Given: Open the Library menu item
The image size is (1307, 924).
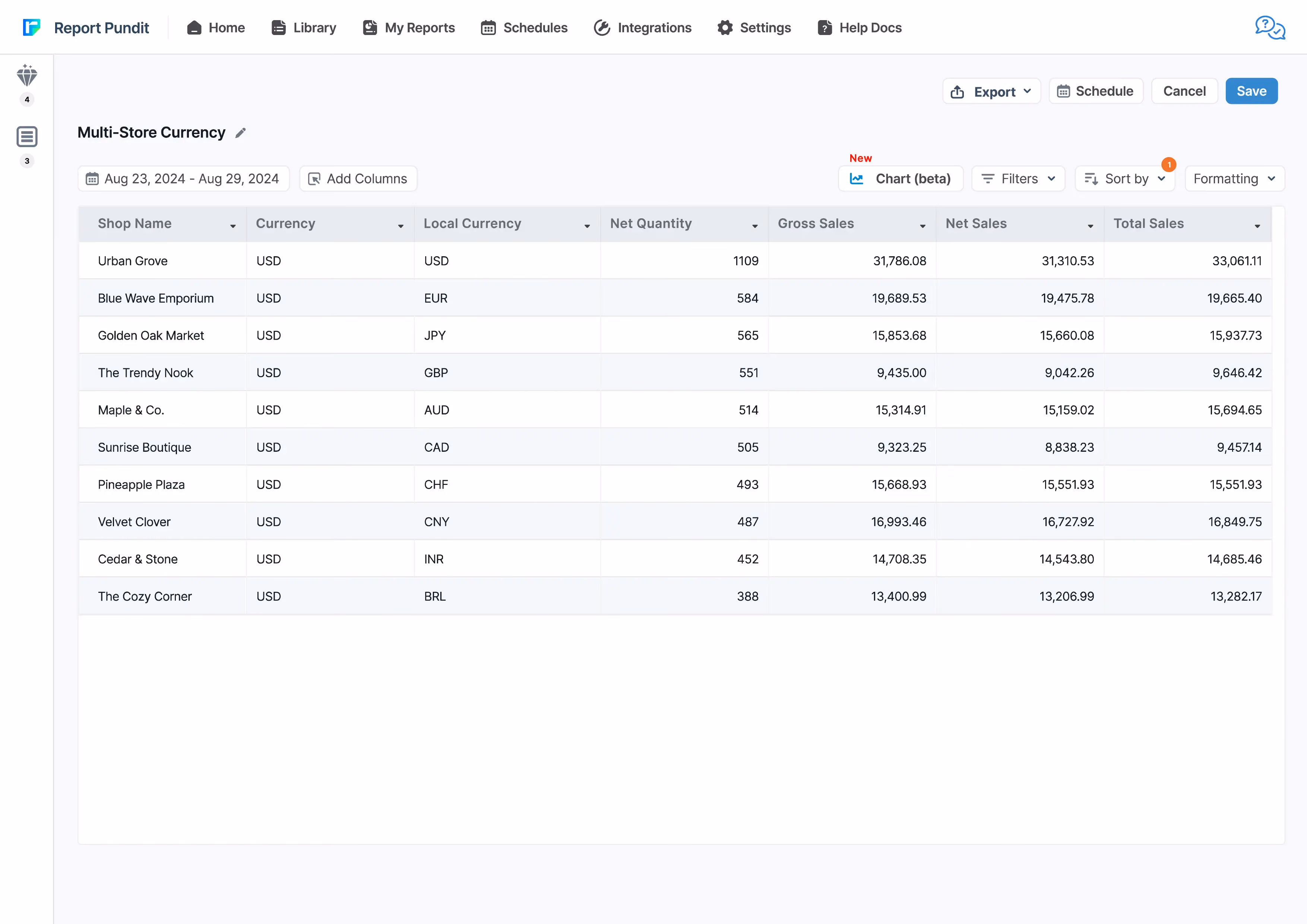Looking at the screenshot, I should [x=304, y=27].
